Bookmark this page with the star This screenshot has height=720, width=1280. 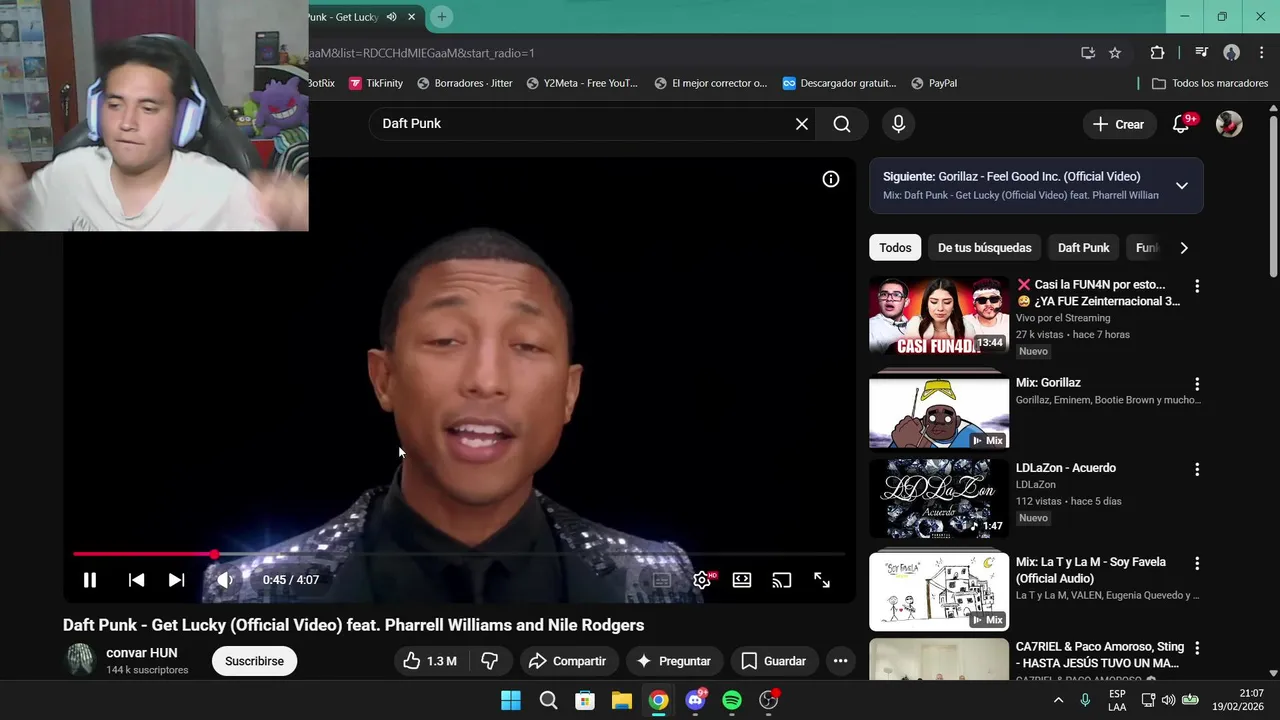pyautogui.click(x=1115, y=53)
